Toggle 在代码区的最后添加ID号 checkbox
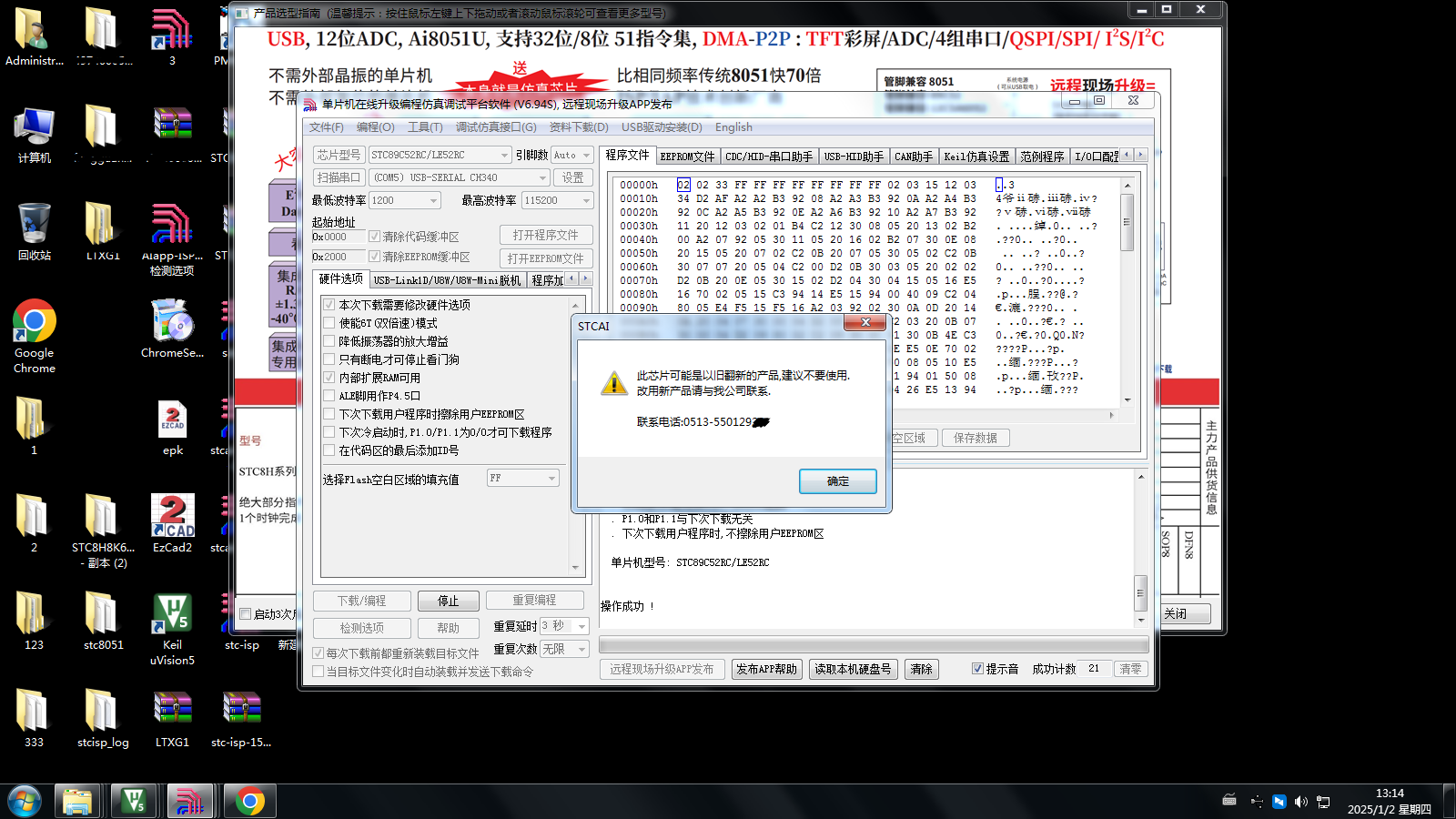1456x819 pixels. [329, 450]
